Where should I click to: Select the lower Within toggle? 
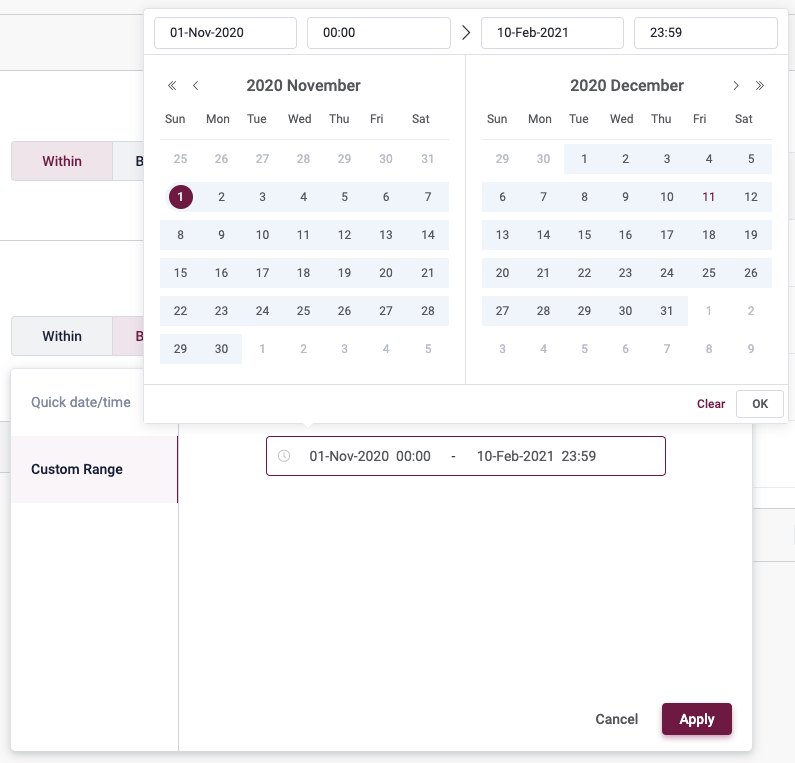tap(62, 336)
